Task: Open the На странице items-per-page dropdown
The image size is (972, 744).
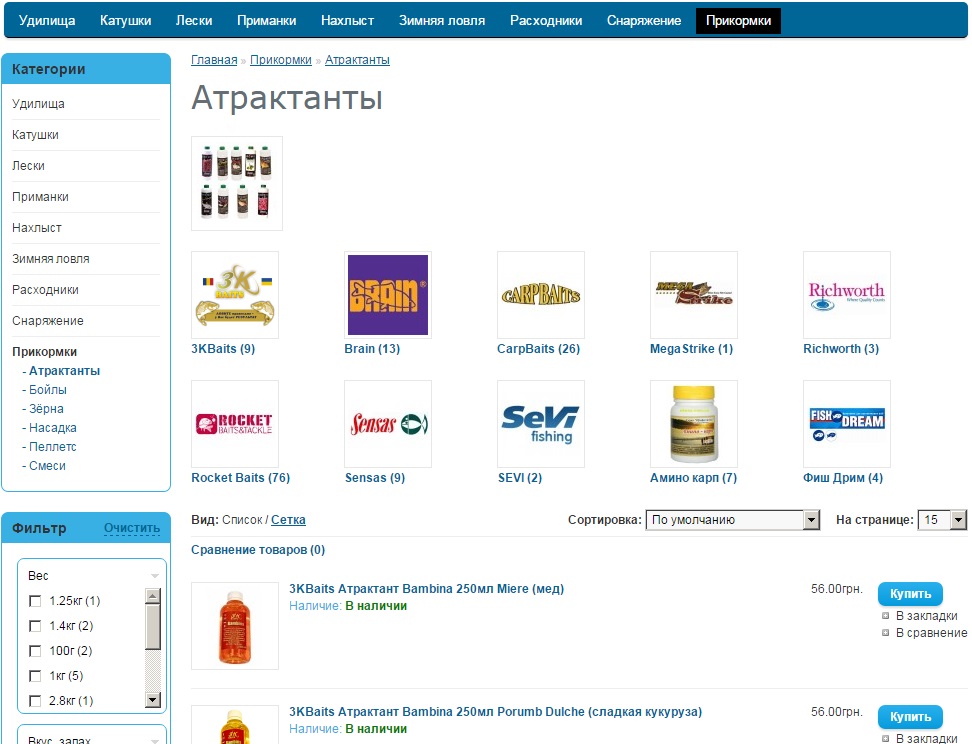Action: 942,520
